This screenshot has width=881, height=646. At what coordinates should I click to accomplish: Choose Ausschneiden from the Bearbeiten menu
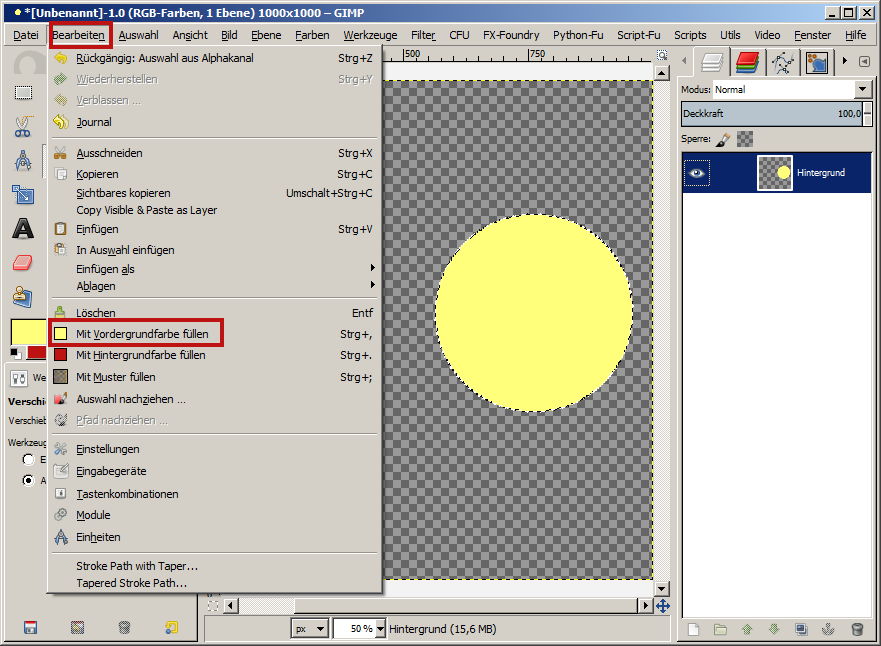tap(213, 153)
